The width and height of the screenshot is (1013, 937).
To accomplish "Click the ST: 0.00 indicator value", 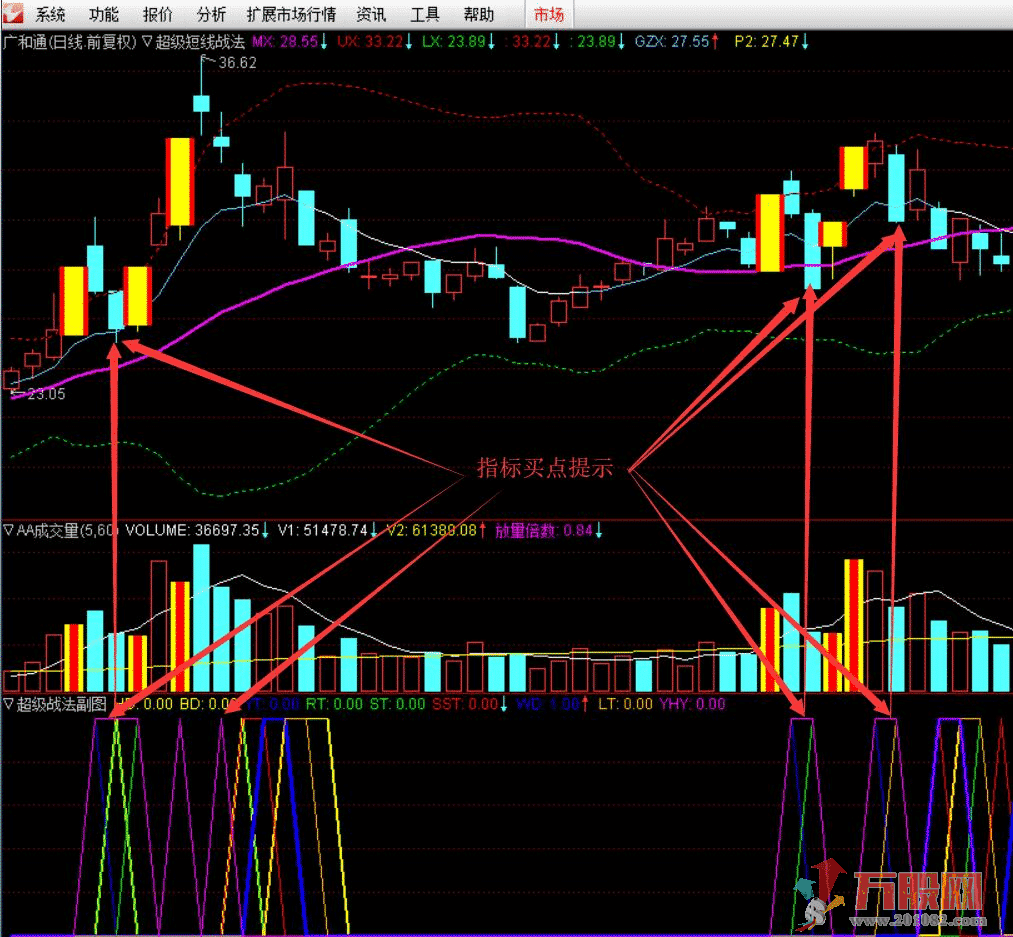I will (397, 703).
